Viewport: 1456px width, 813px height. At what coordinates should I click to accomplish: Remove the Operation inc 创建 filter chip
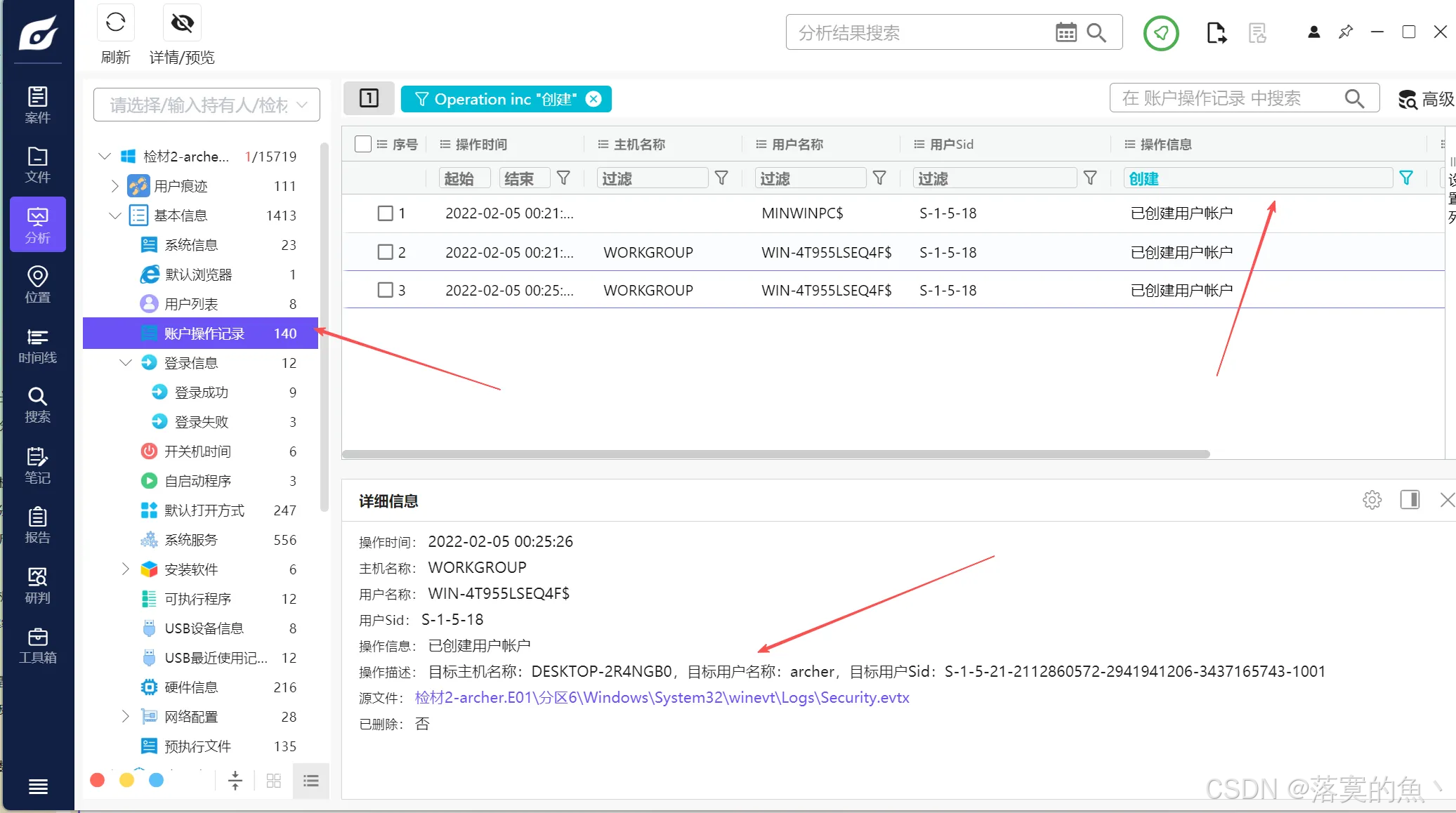593,99
